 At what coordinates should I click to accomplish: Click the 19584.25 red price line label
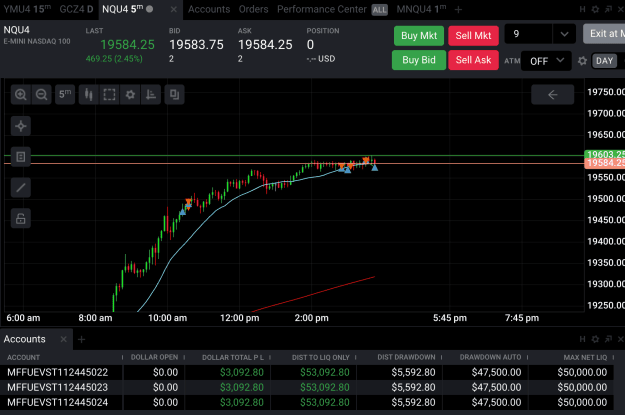605,163
